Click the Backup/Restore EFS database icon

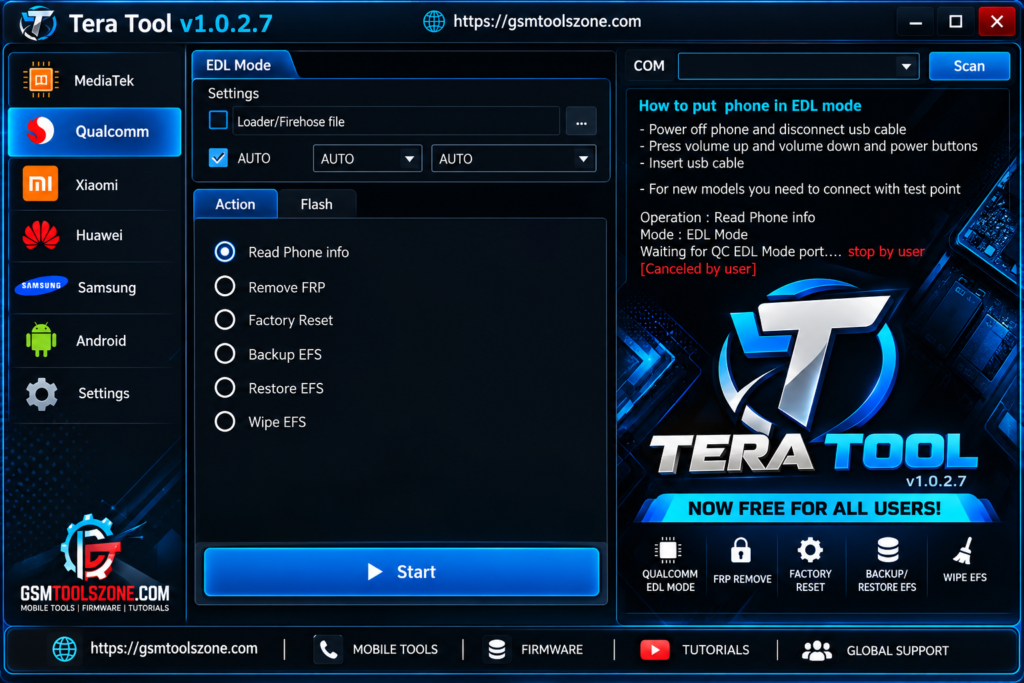click(888, 550)
